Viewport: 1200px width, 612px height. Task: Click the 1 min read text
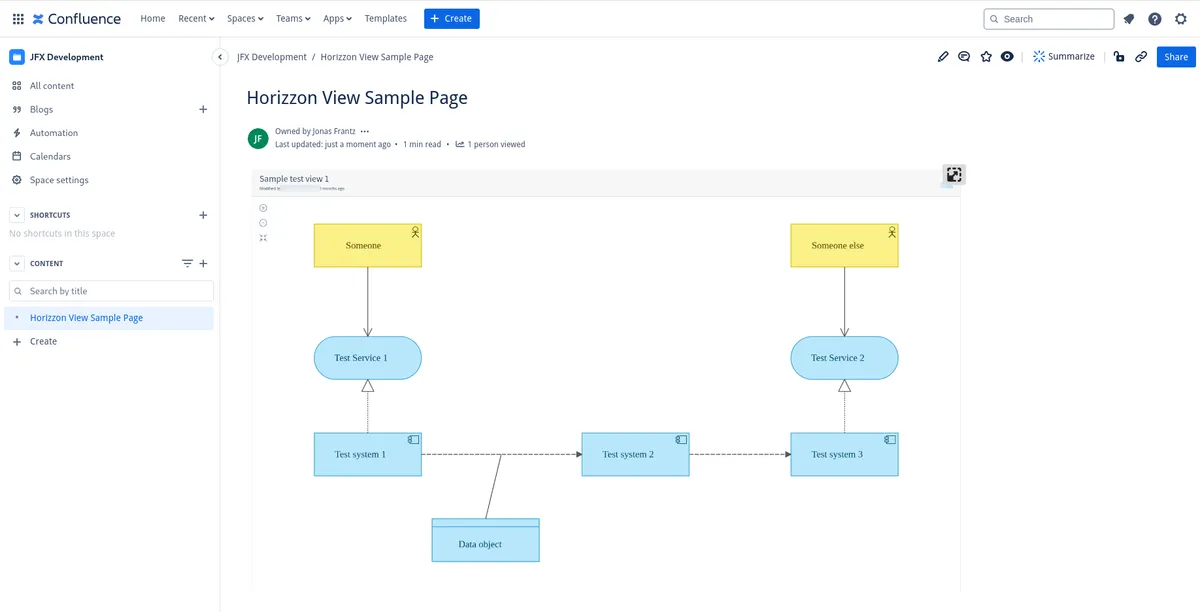tap(422, 144)
